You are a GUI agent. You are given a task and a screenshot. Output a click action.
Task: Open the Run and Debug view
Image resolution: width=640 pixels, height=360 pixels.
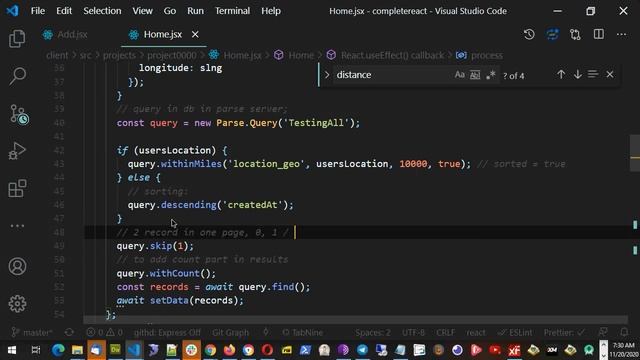pyautogui.click(x=17, y=151)
